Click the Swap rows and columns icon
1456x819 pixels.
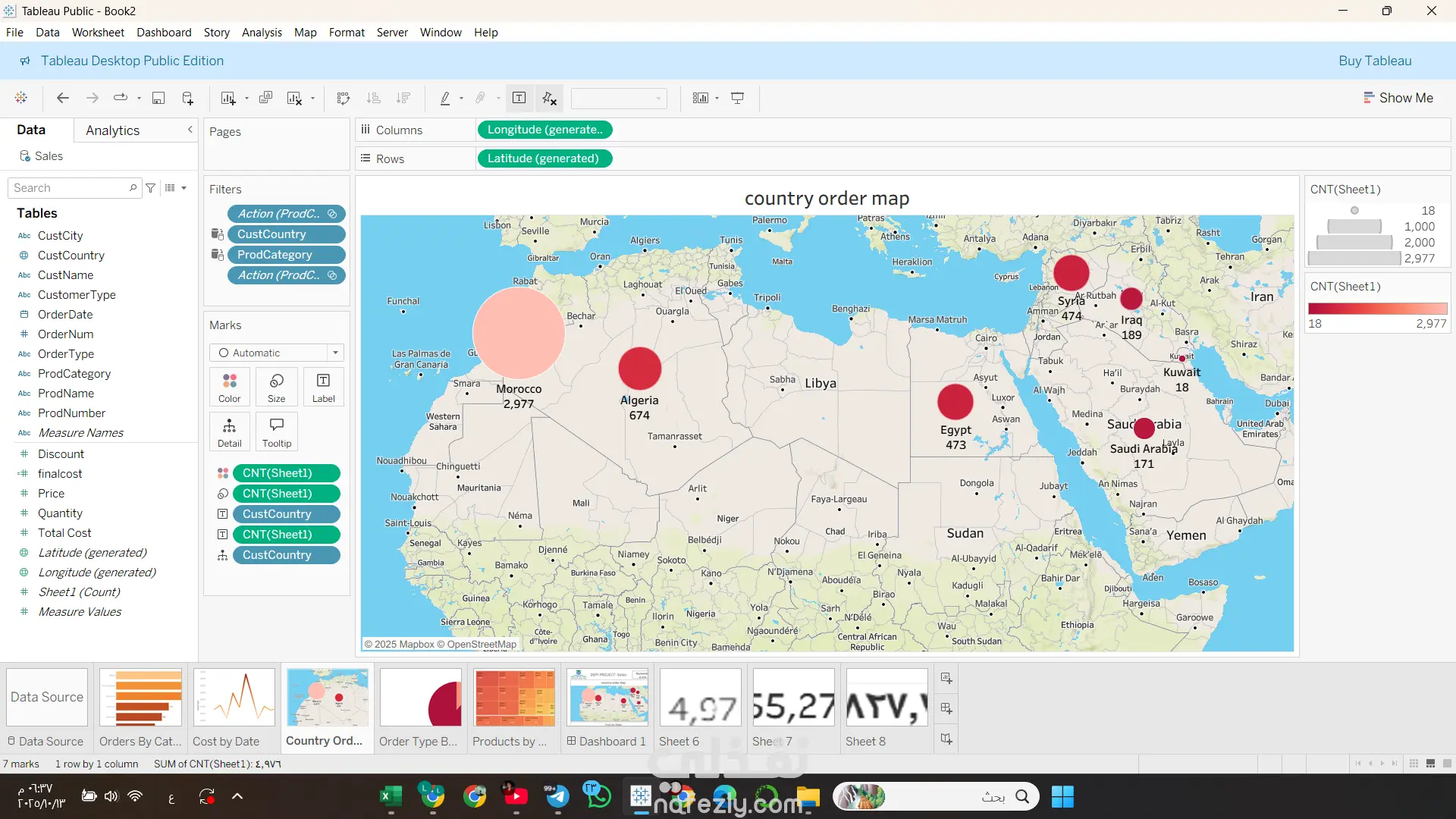point(344,98)
